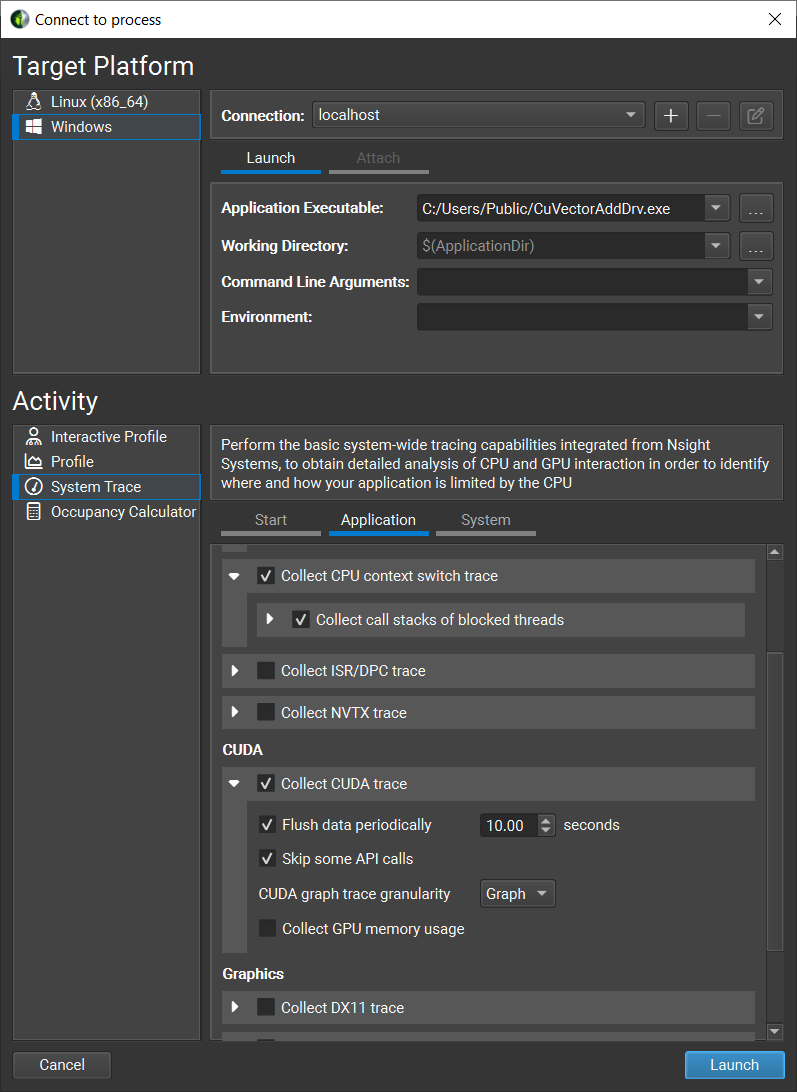Open the CUDA graph trace granularity dropdown
This screenshot has height=1092, width=797.
click(x=516, y=894)
